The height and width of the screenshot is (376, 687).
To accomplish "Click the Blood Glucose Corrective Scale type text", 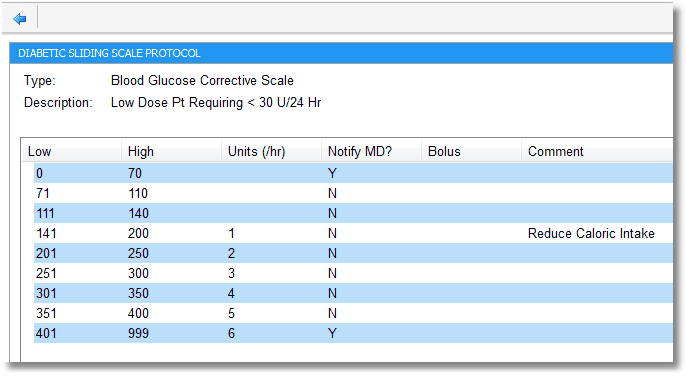I will click(202, 81).
